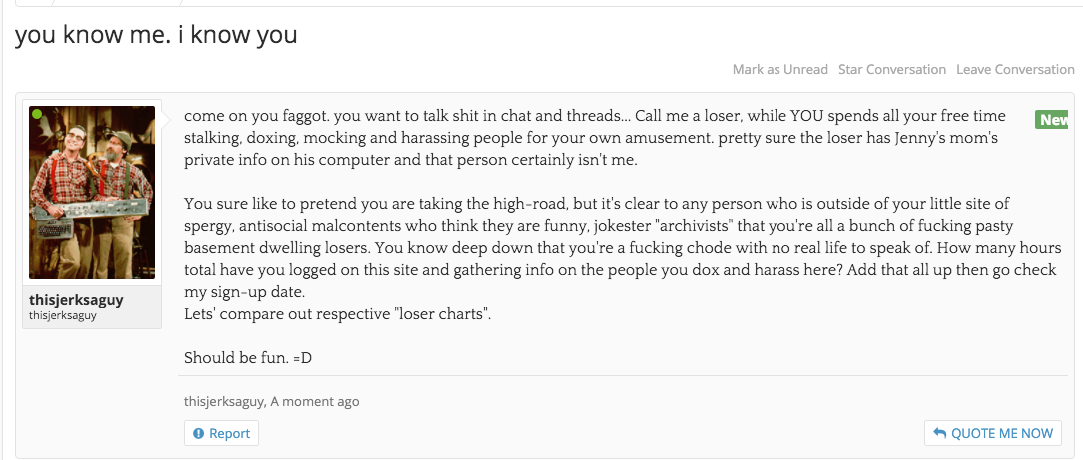Open the thisjerksaguy author link below the message

[x=224, y=401]
